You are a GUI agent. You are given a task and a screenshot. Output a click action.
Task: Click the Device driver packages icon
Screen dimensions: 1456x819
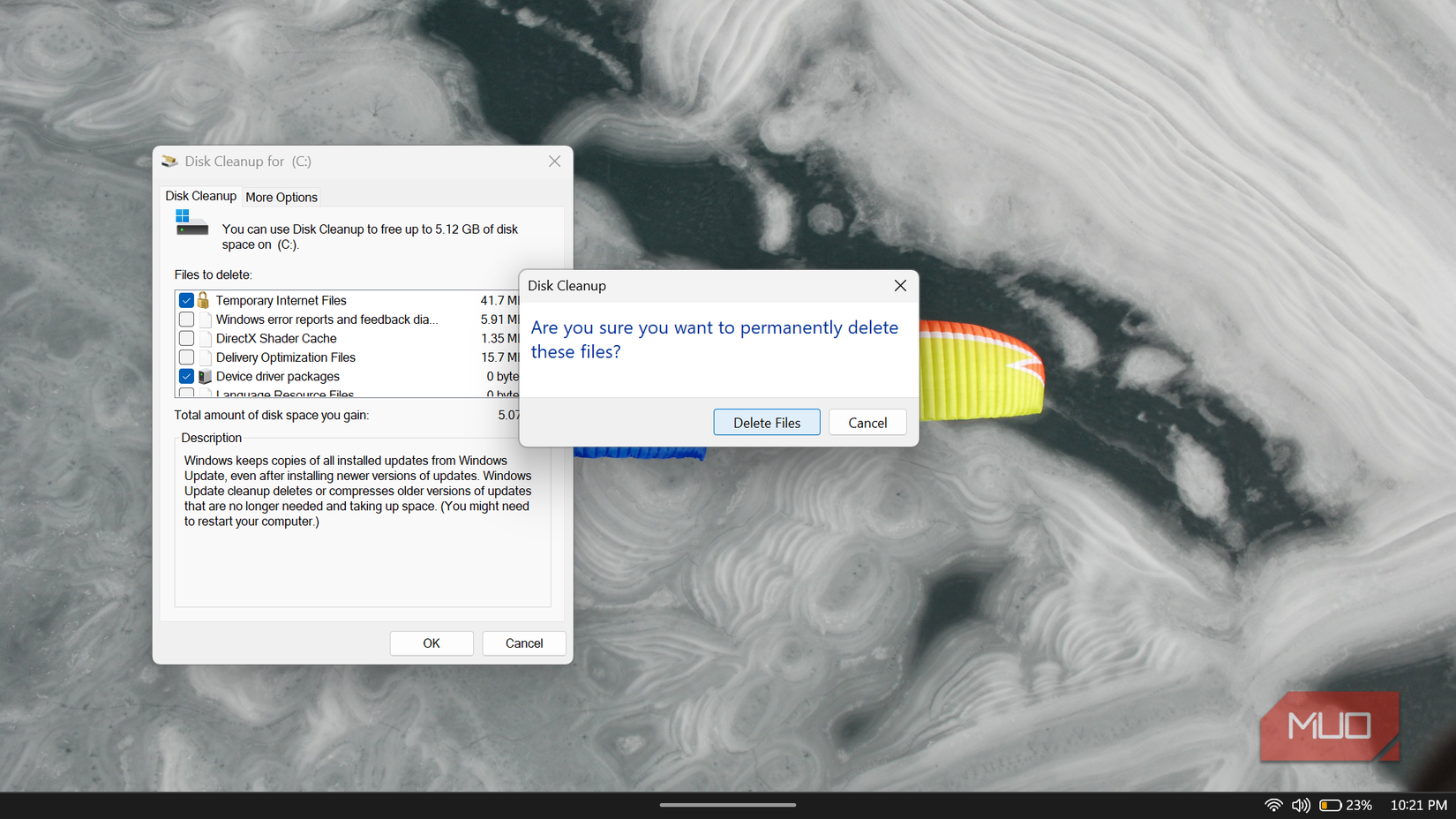click(x=205, y=377)
